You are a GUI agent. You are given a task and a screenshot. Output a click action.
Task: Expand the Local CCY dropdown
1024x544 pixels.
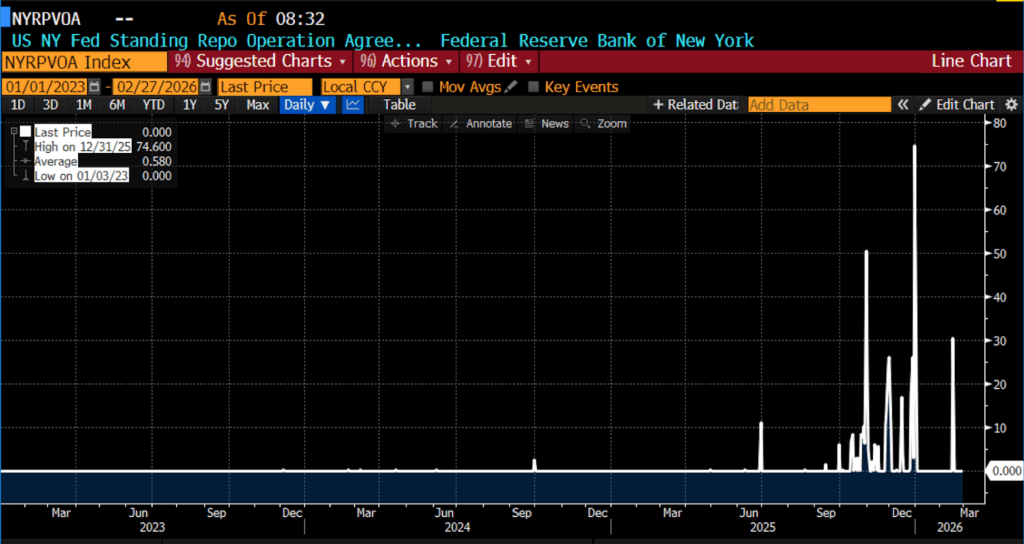407,87
